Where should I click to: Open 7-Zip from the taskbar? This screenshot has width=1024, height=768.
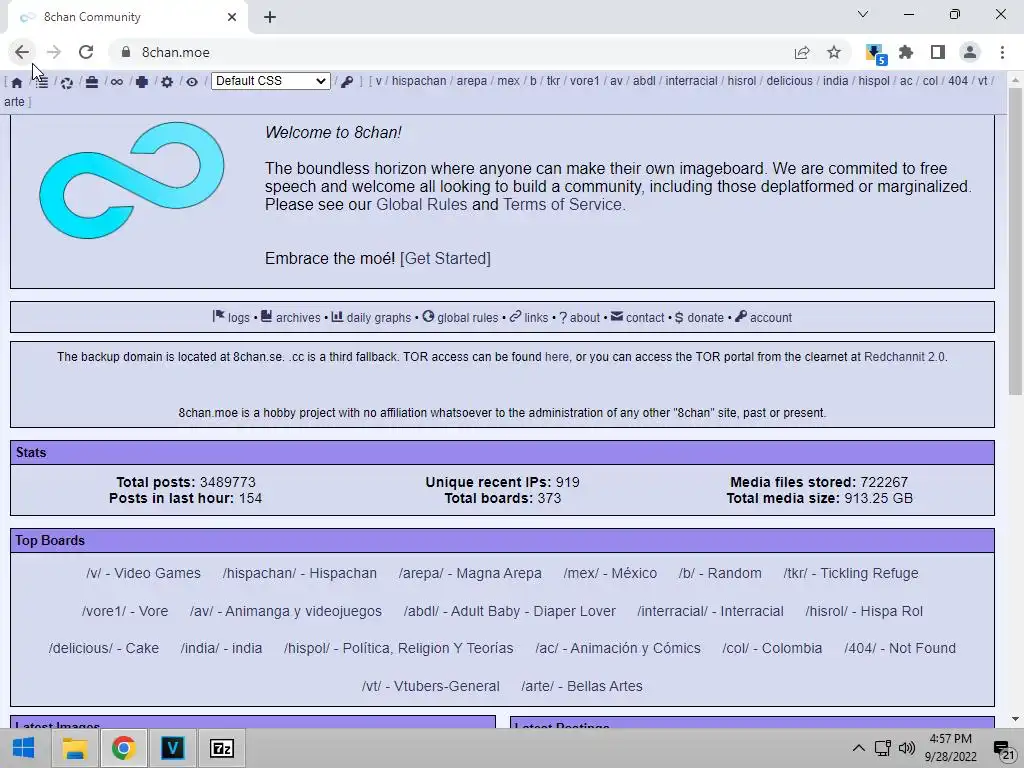pos(221,748)
